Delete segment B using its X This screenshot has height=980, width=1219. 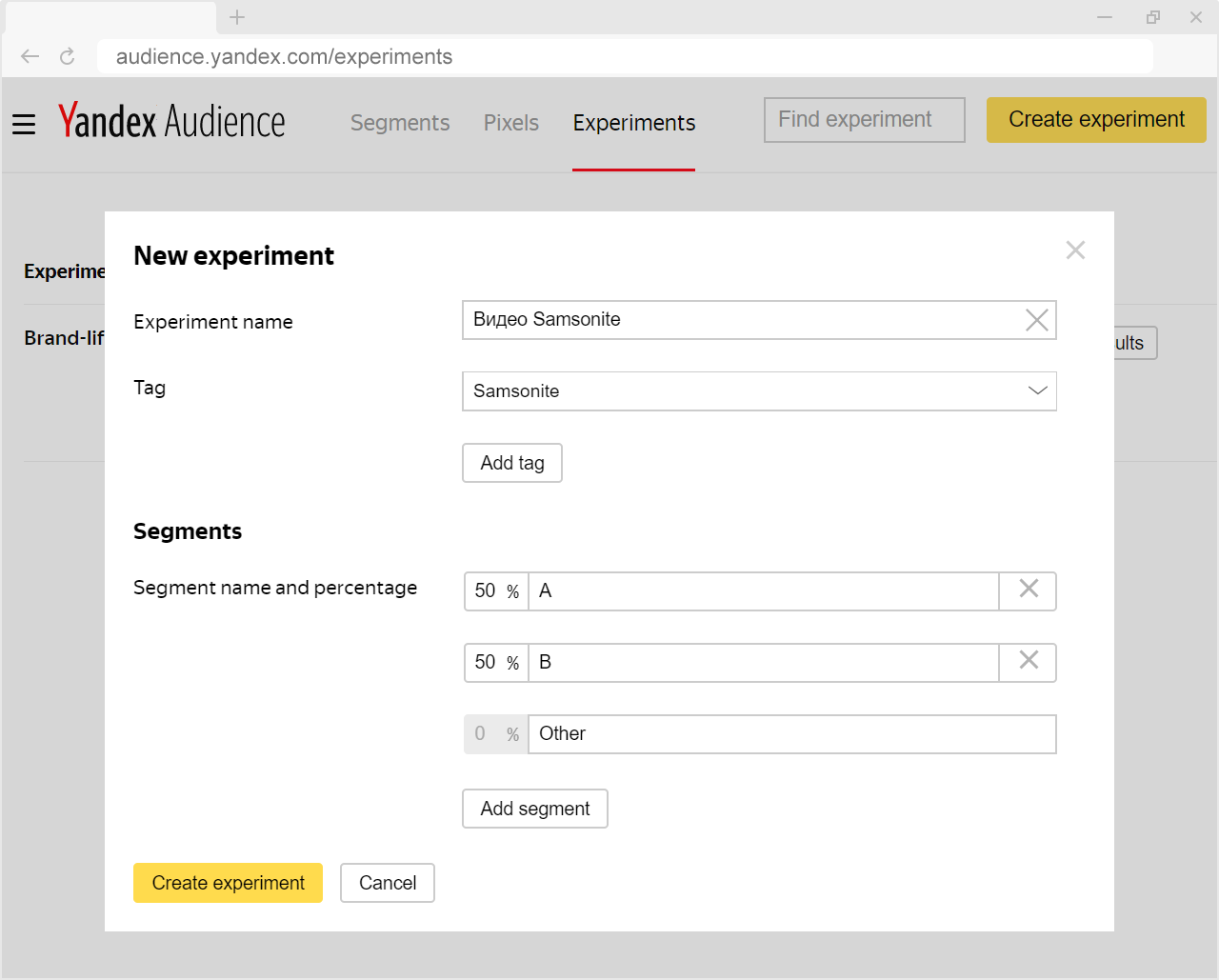click(1029, 661)
